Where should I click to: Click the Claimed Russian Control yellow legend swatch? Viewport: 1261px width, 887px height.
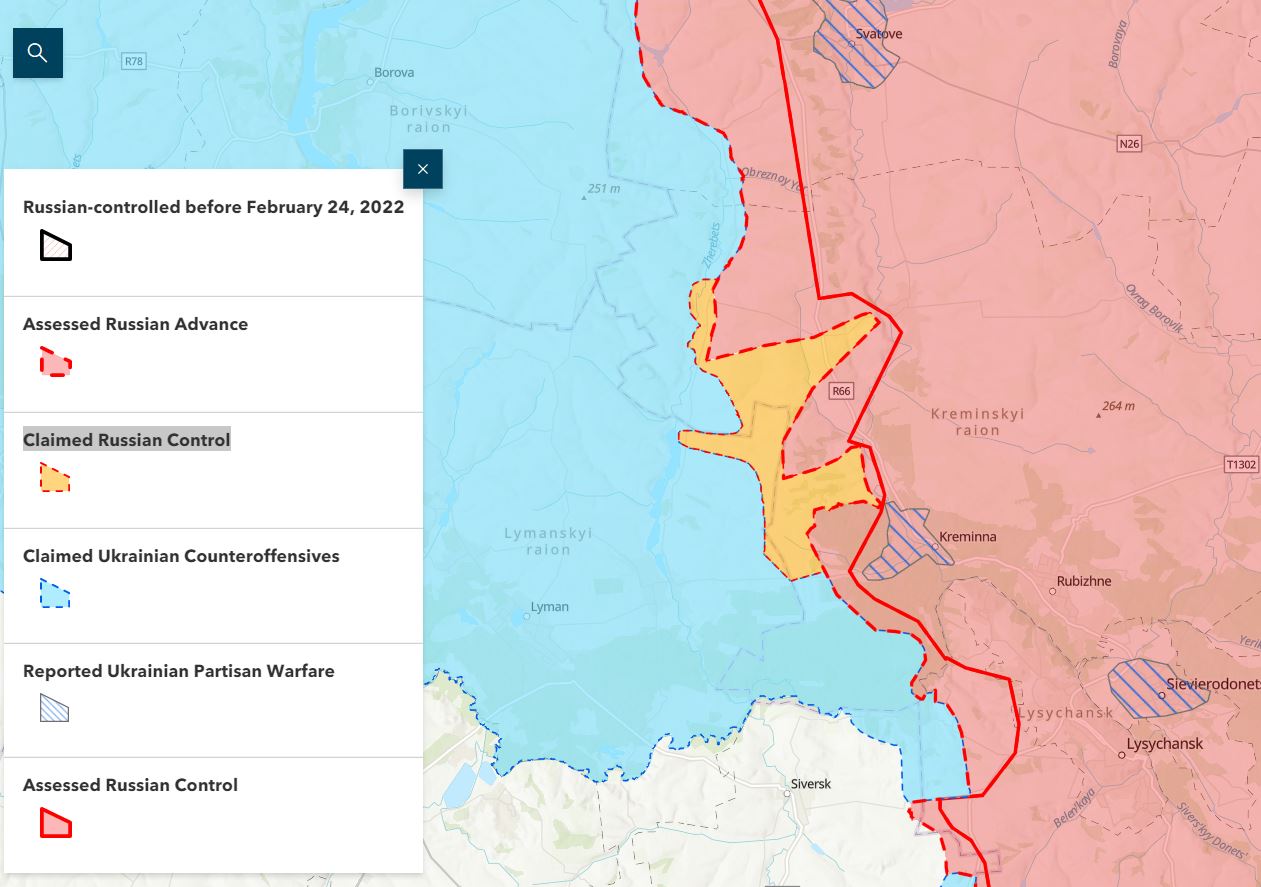tap(55, 478)
